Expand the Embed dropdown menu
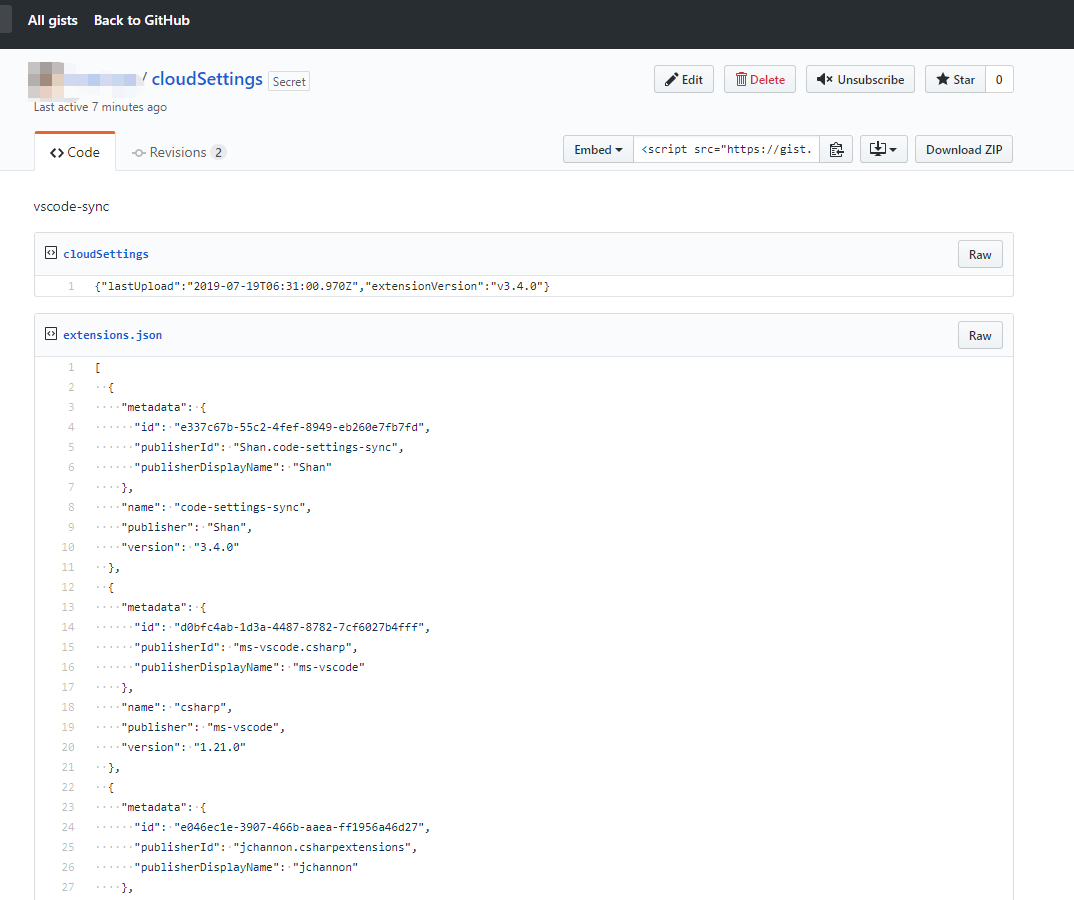1074x900 pixels. (598, 150)
